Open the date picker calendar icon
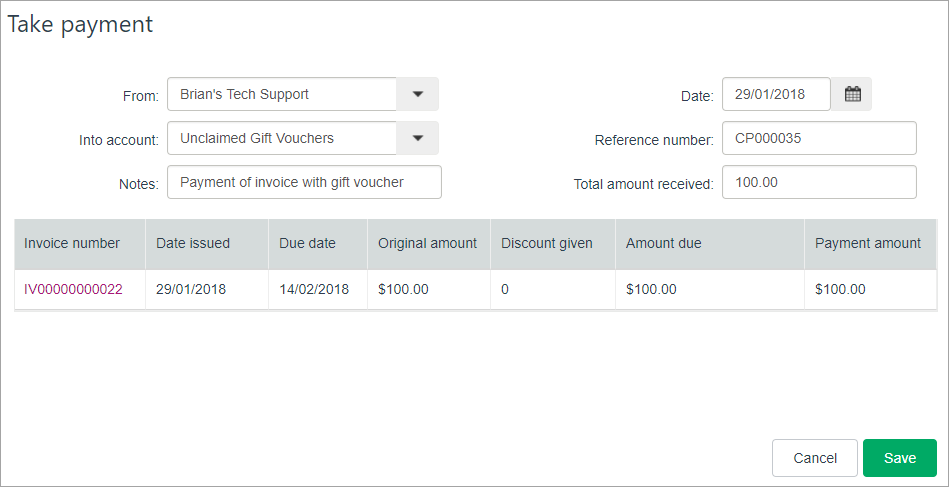Viewport: 949px width, 487px height. (x=852, y=94)
